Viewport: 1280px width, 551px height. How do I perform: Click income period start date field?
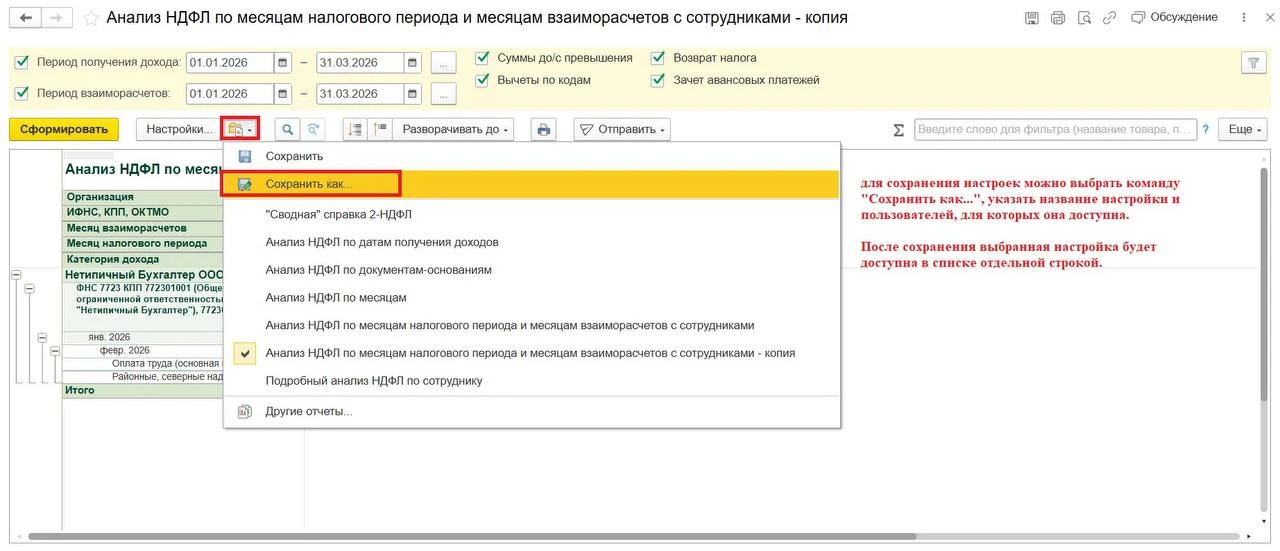(x=229, y=62)
